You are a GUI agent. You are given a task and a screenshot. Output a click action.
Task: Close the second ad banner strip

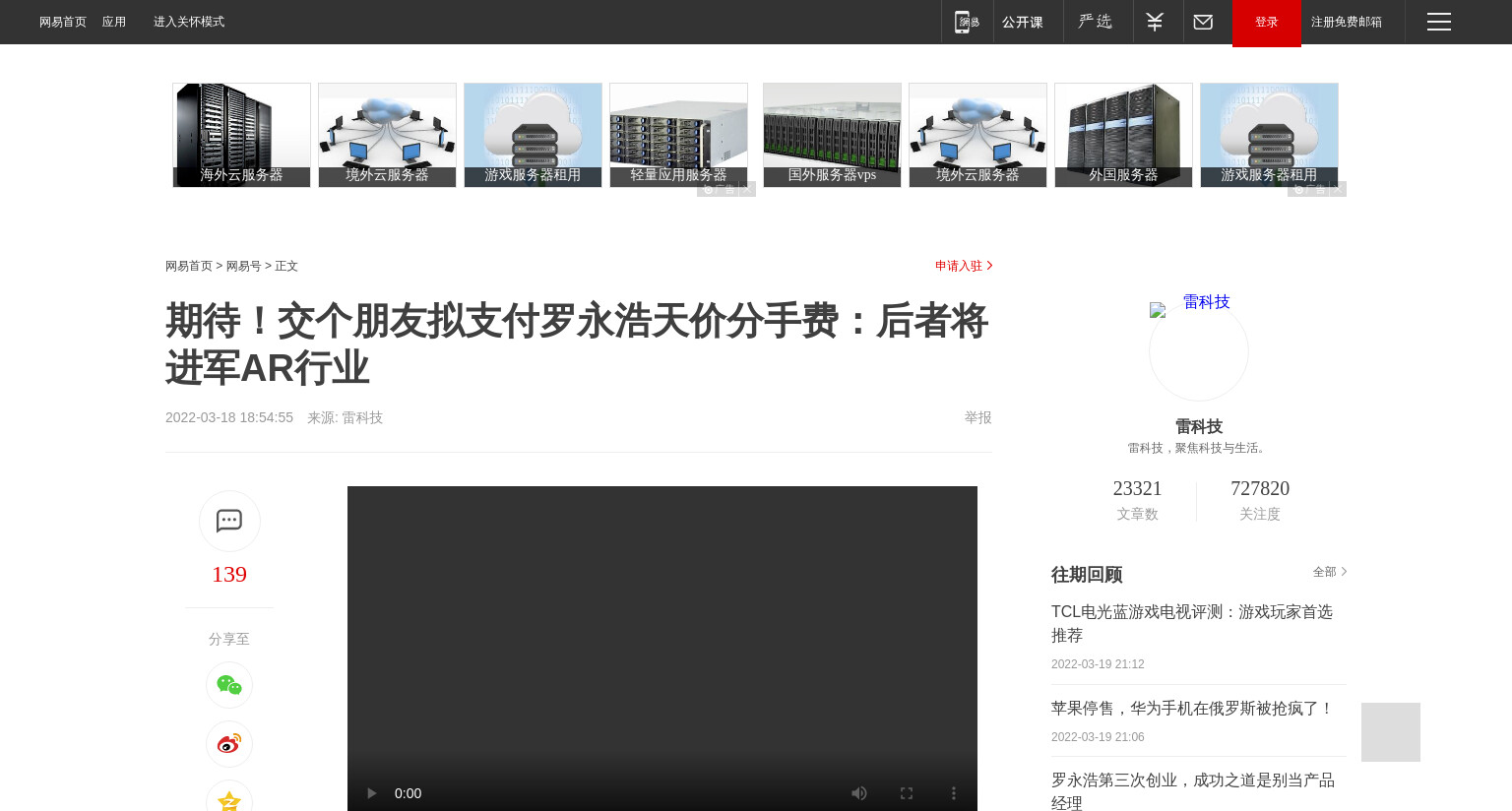[1338, 189]
